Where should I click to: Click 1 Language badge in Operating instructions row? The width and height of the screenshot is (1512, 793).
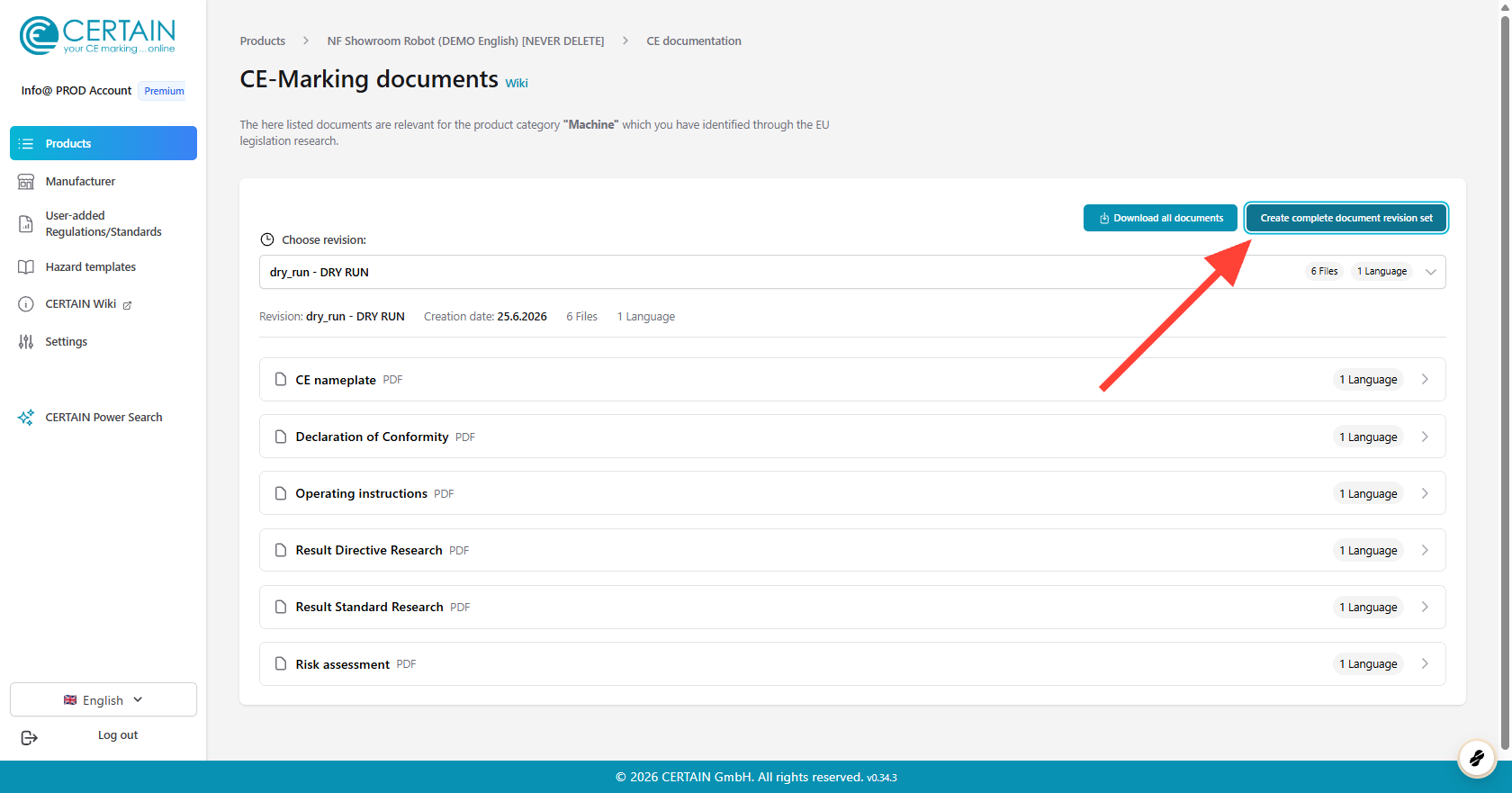1368,493
